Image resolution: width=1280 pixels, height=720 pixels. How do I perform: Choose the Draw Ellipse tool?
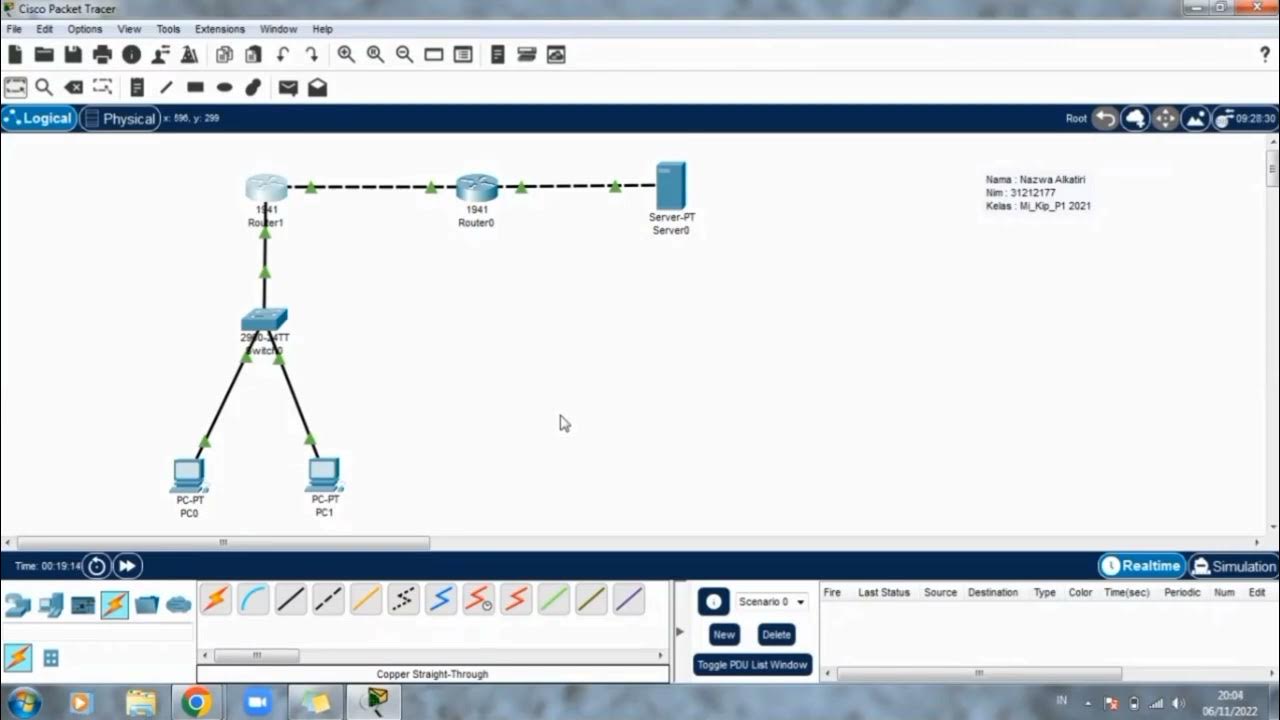pyautogui.click(x=225, y=88)
